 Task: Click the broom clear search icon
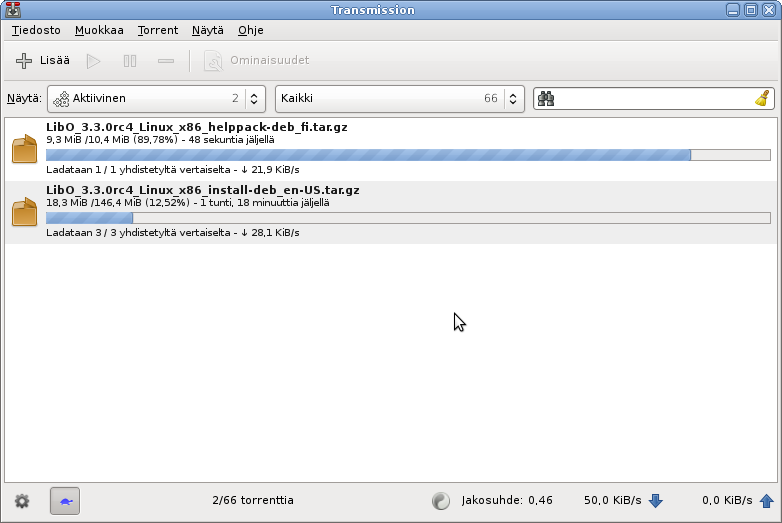click(x=762, y=99)
